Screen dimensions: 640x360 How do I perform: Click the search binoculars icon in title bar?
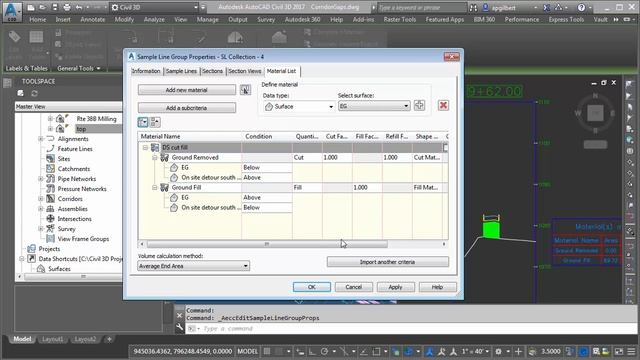[x=473, y=7]
